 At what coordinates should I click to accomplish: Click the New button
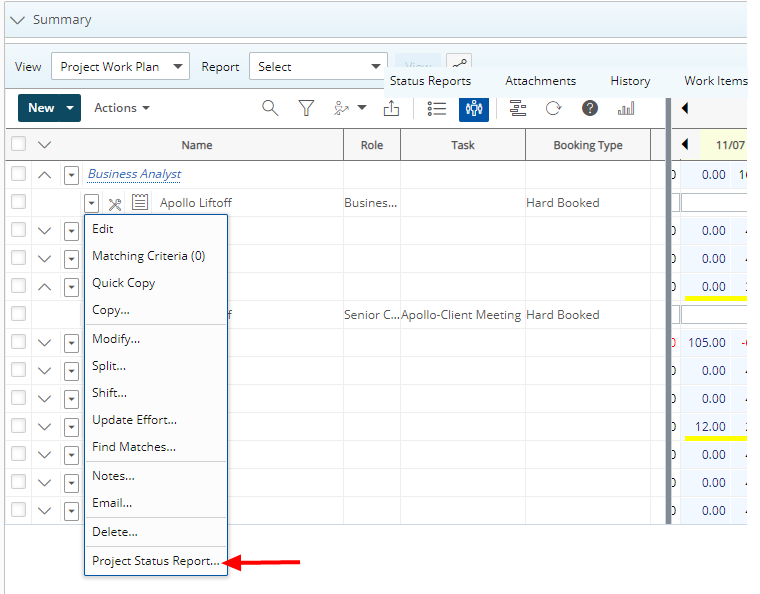pos(39,108)
